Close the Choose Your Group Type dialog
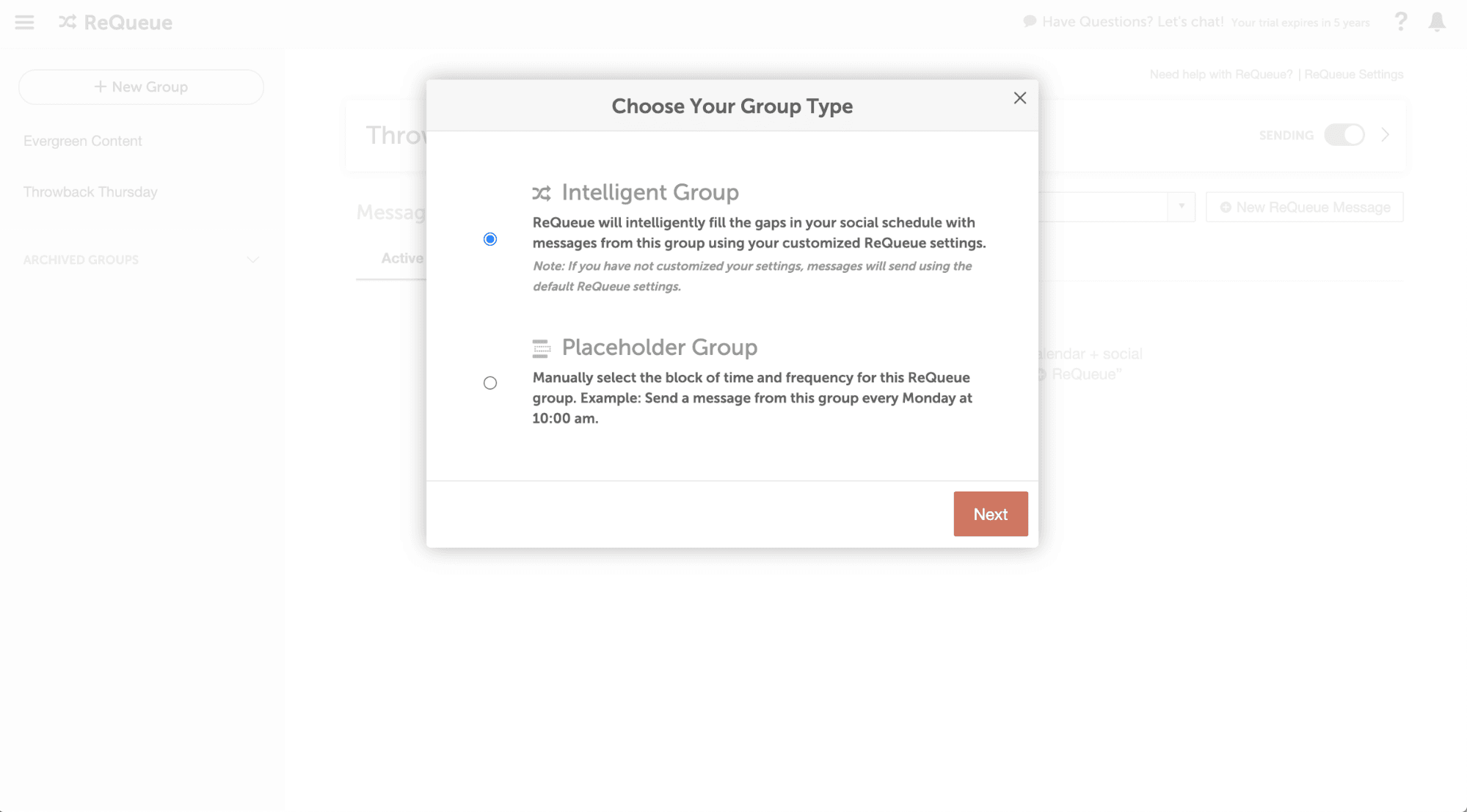The width and height of the screenshot is (1467, 812). coord(1020,98)
